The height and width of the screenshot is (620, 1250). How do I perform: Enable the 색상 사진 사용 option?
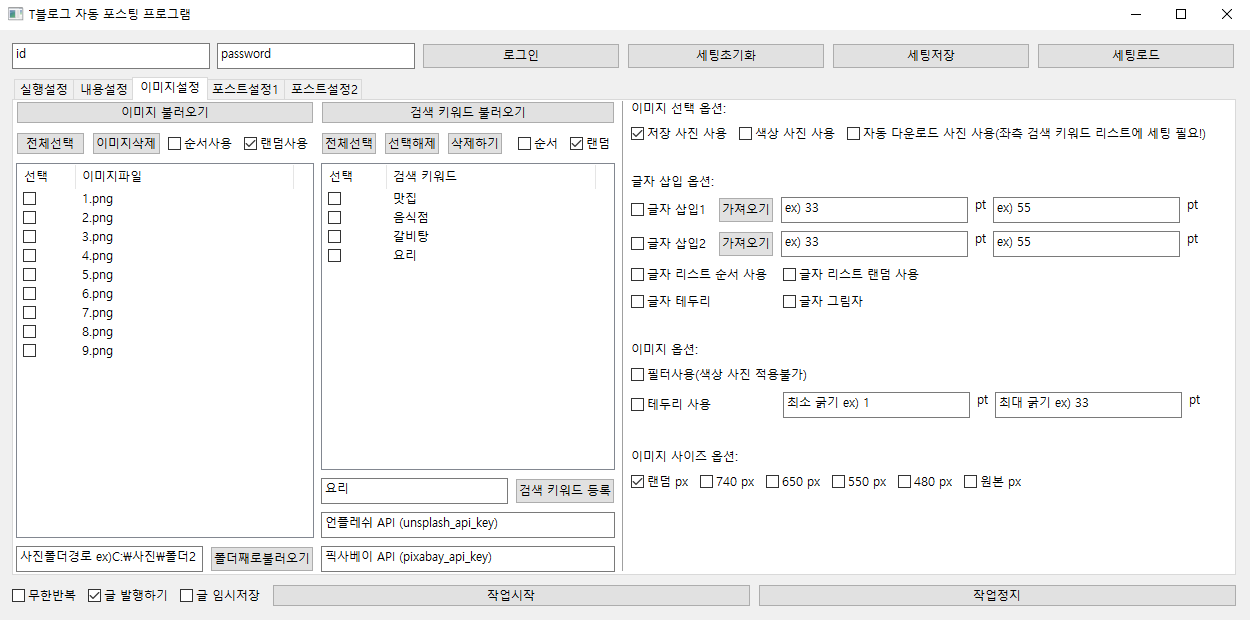(746, 134)
